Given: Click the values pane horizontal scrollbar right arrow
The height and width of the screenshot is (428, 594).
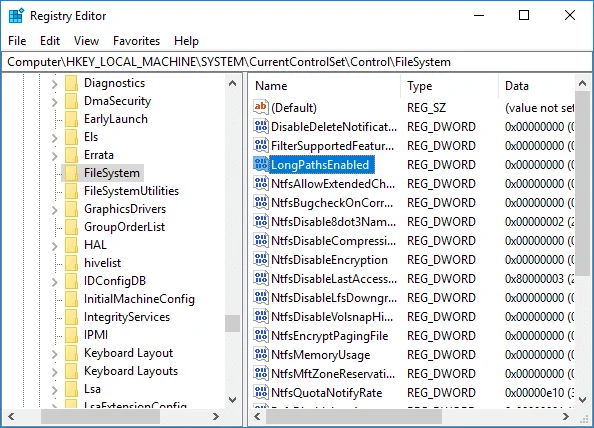Looking at the screenshot, I should click(566, 417).
